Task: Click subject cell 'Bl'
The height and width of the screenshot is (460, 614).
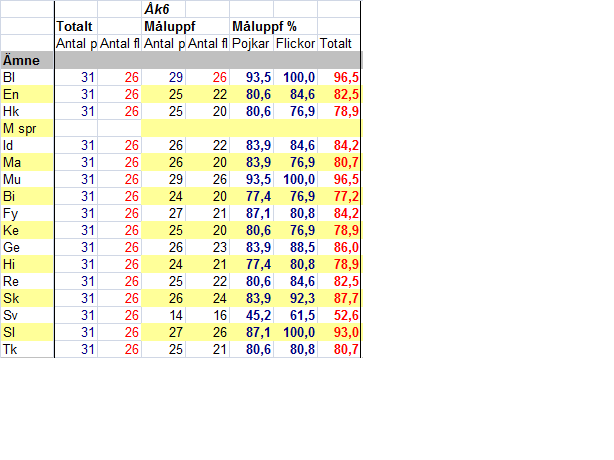Action: point(27,77)
